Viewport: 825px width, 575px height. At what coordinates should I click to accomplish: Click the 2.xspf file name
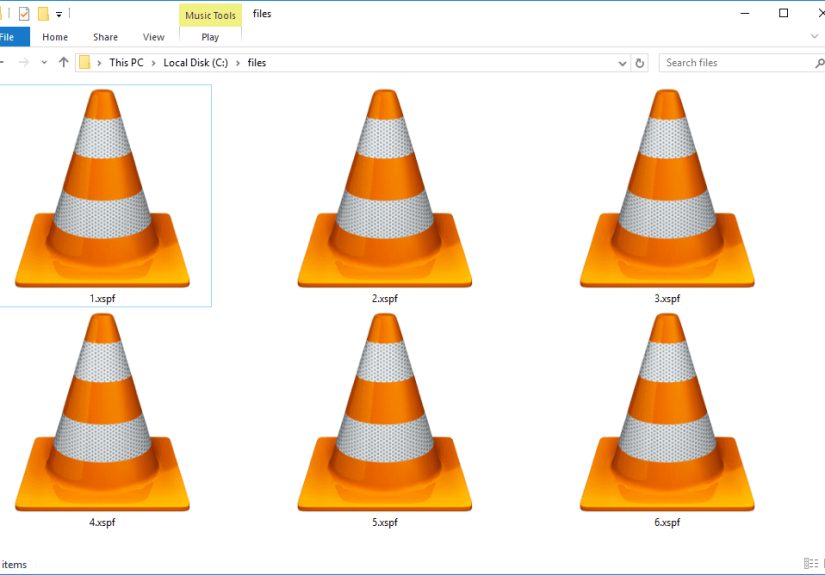point(385,299)
